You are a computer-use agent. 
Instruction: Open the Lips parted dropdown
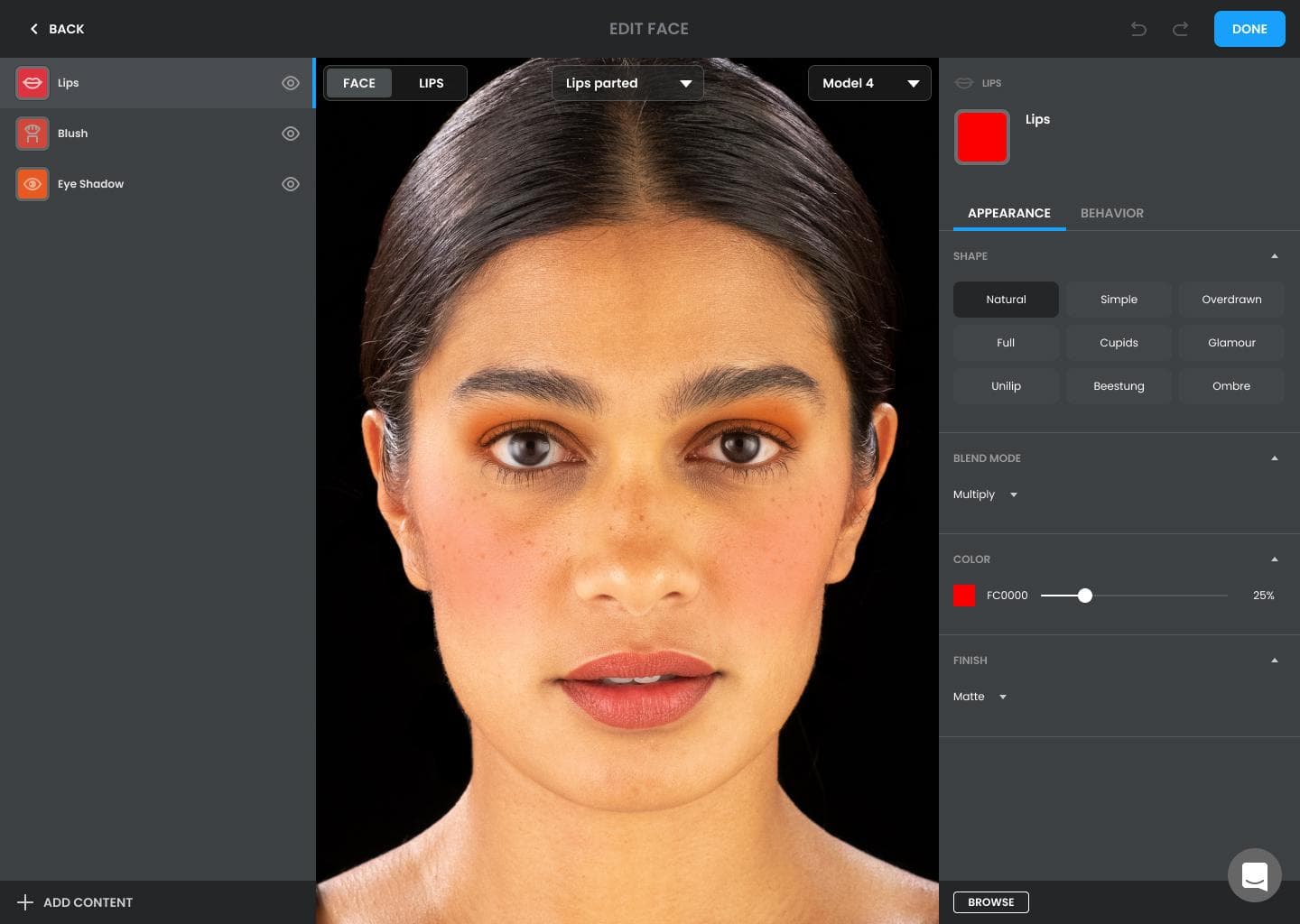pos(627,83)
